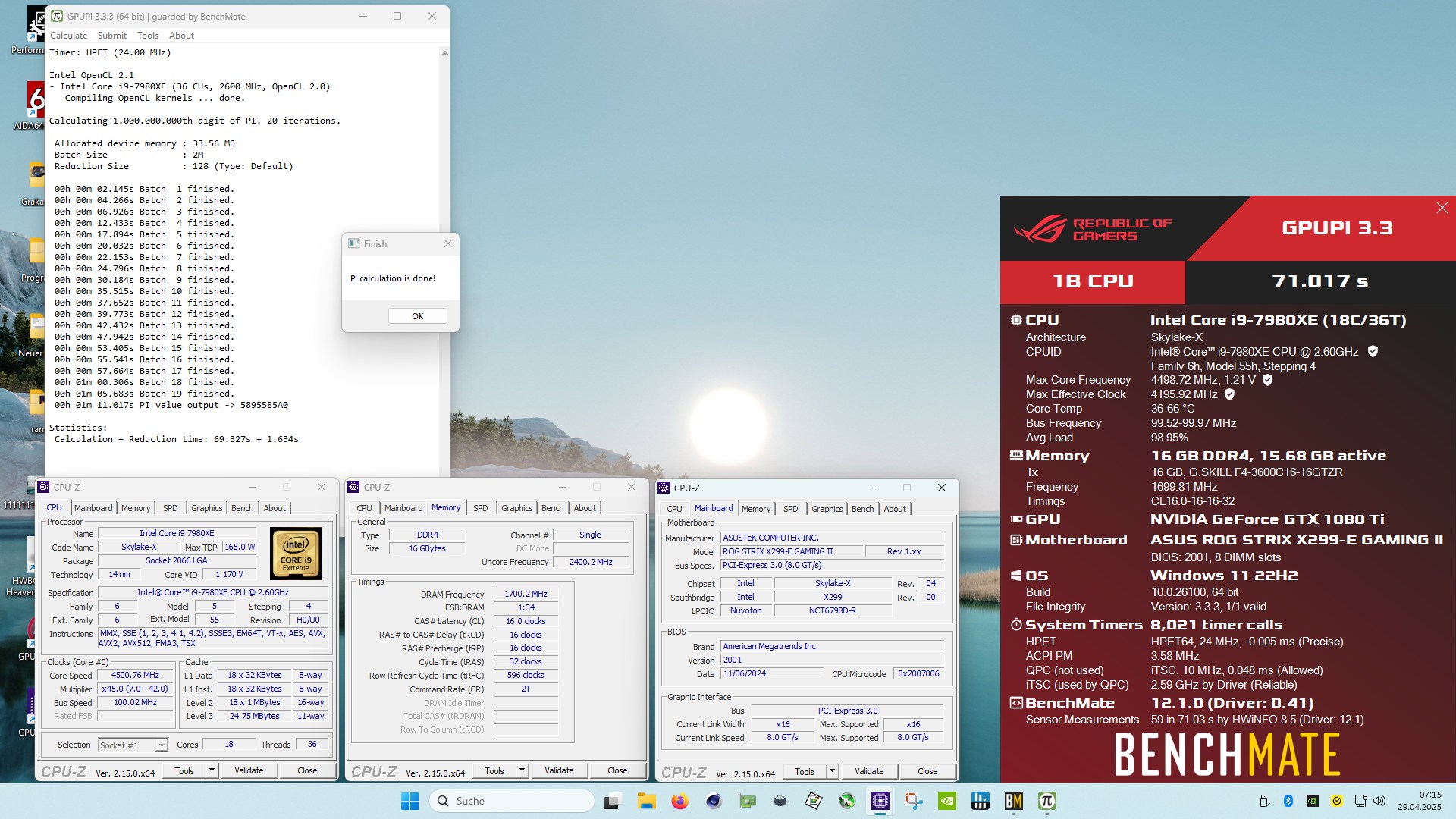Open the volume control in tray

pyautogui.click(x=1379, y=801)
